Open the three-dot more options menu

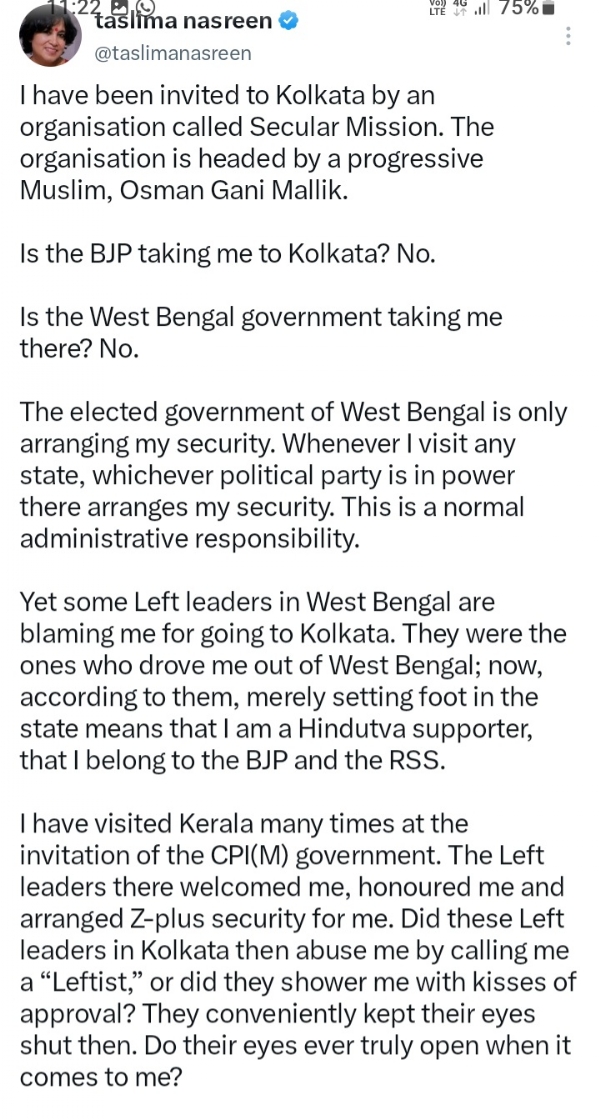pos(568,36)
